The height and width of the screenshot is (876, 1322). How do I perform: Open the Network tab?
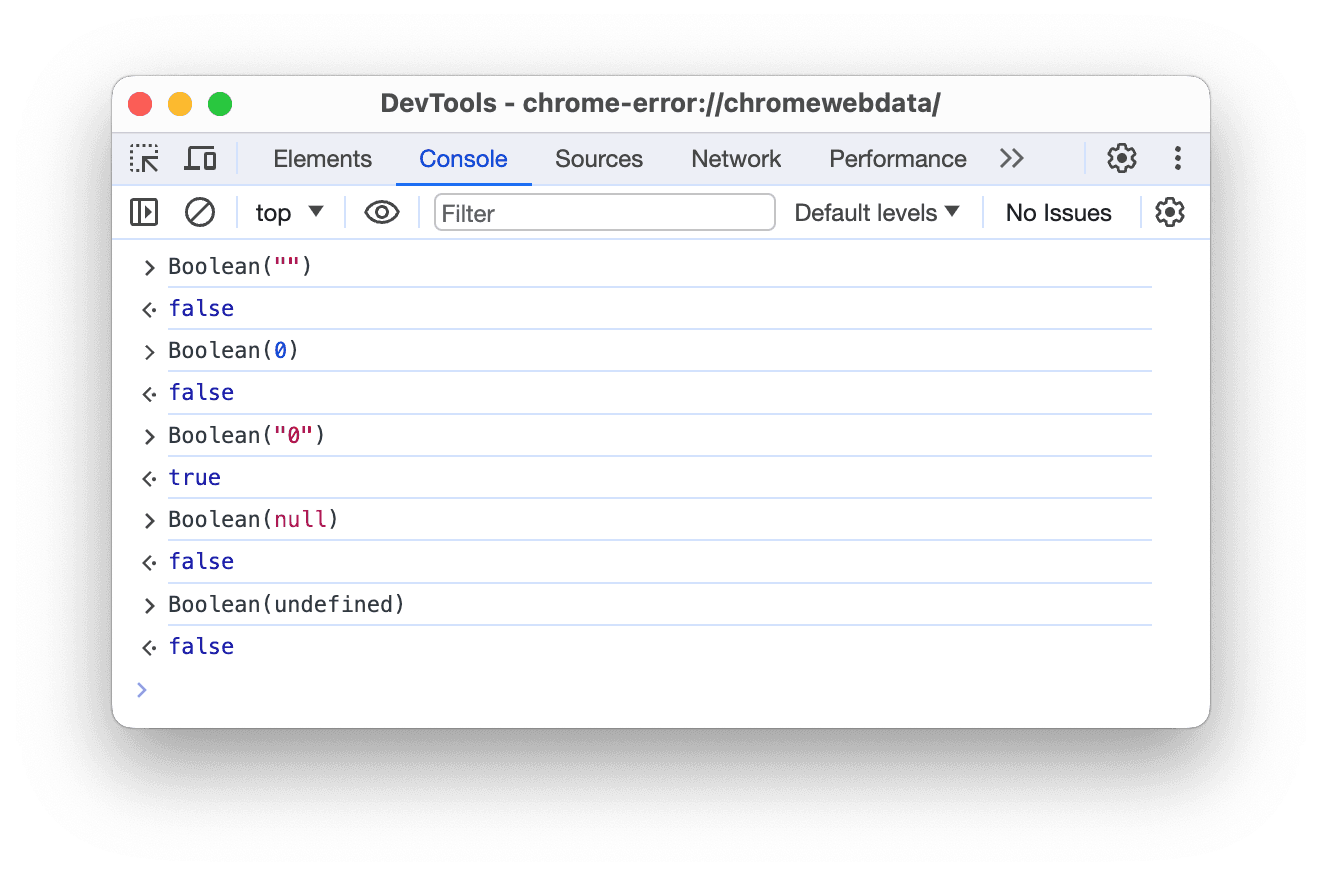click(736, 159)
